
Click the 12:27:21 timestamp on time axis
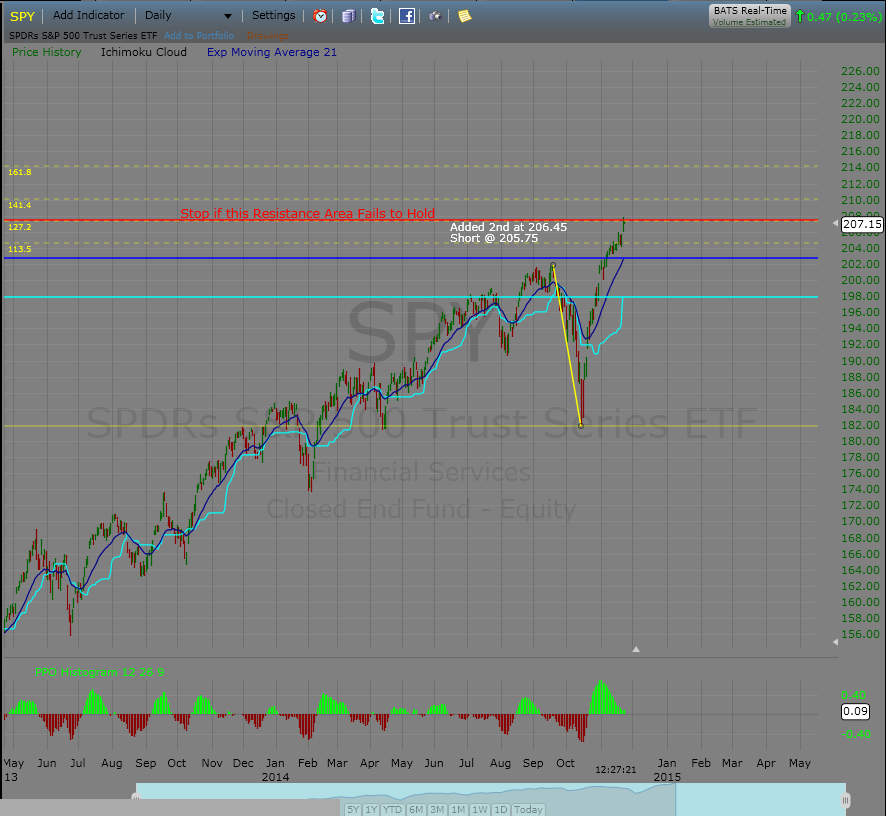click(x=615, y=770)
